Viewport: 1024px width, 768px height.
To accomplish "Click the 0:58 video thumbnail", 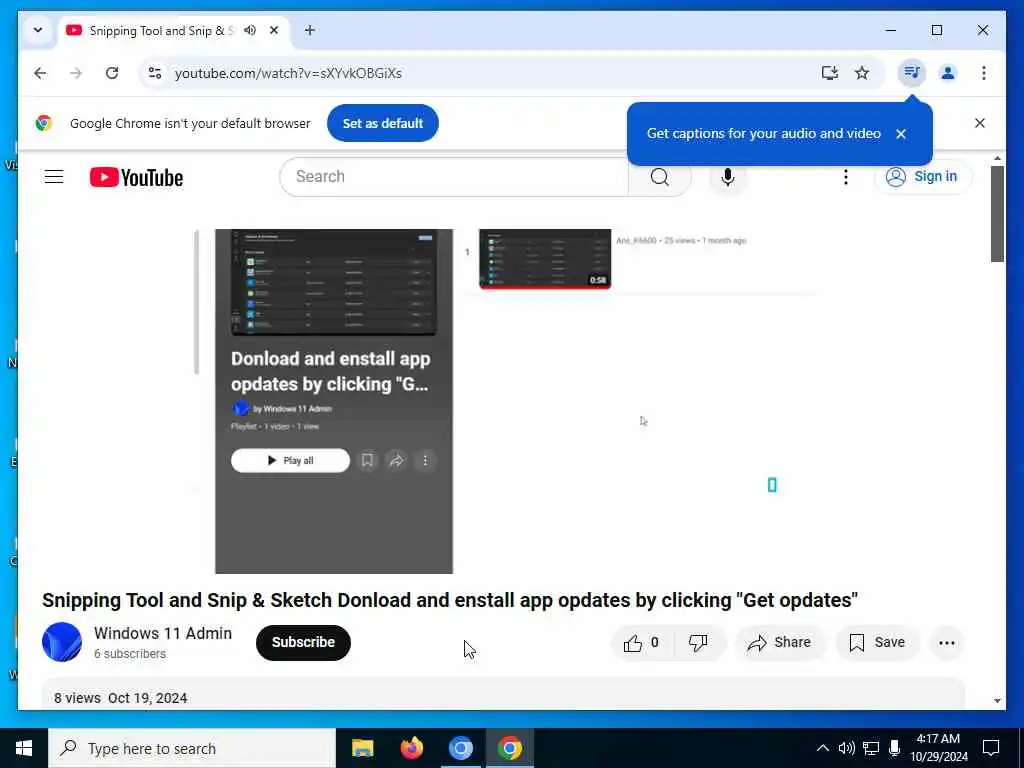I will pos(545,259).
